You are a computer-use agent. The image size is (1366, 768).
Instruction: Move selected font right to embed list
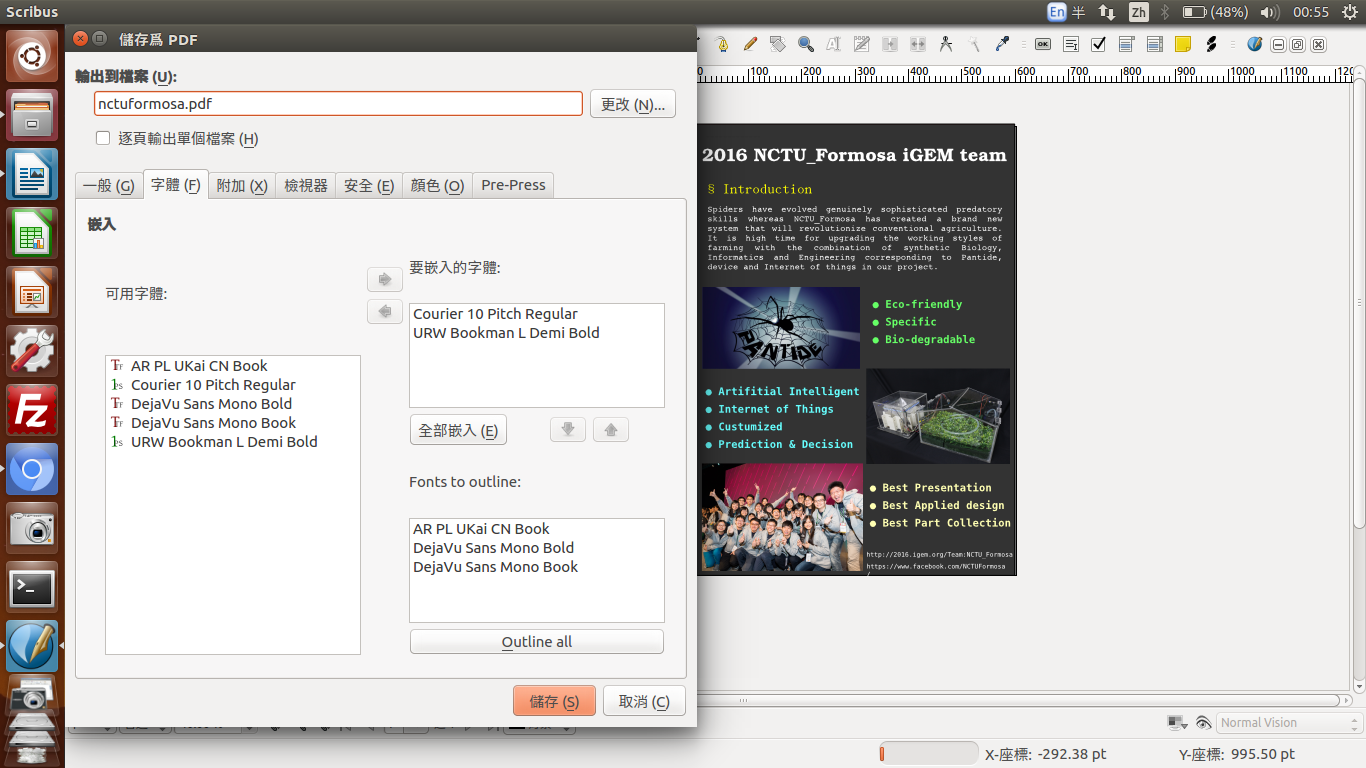point(385,279)
